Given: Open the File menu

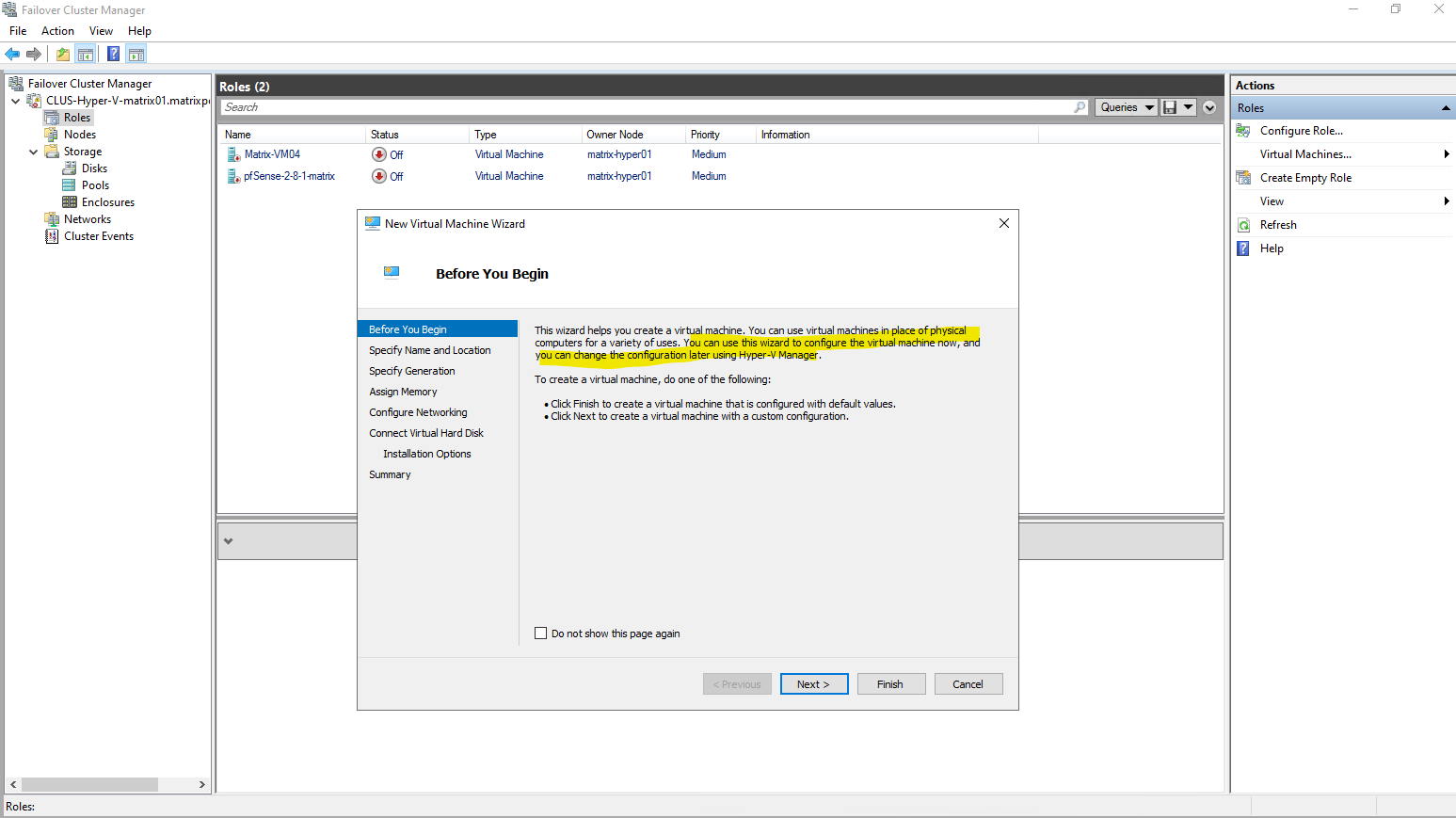Looking at the screenshot, I should (18, 31).
